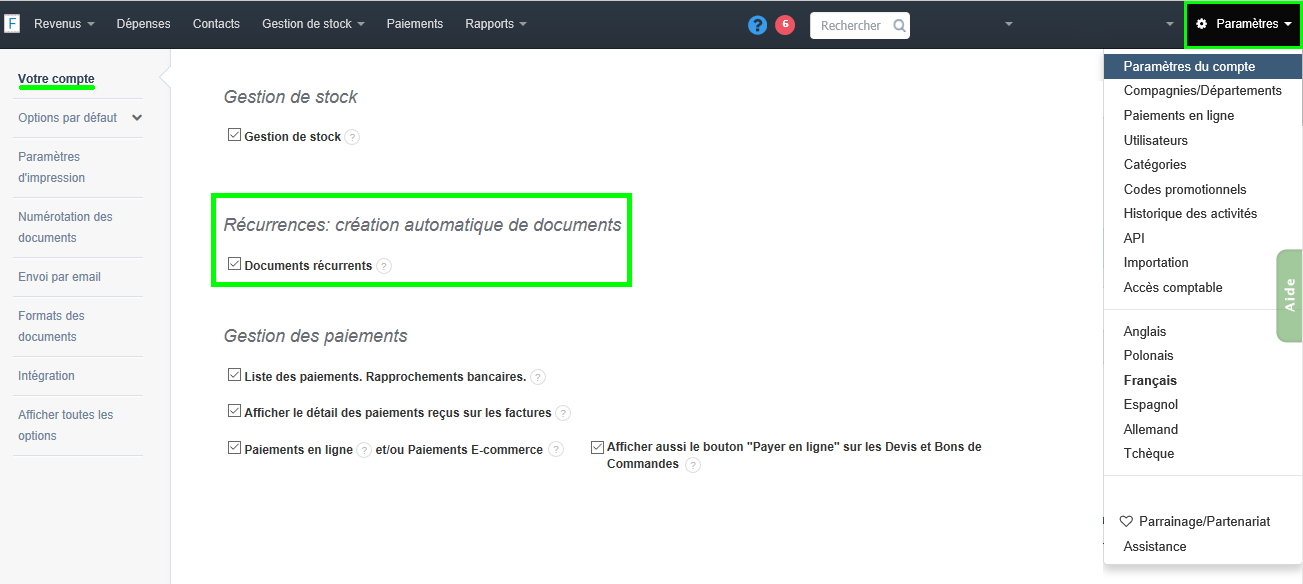This screenshot has width=1303, height=584.
Task: Click the F logo in the top-left corner
Action: tap(13, 22)
